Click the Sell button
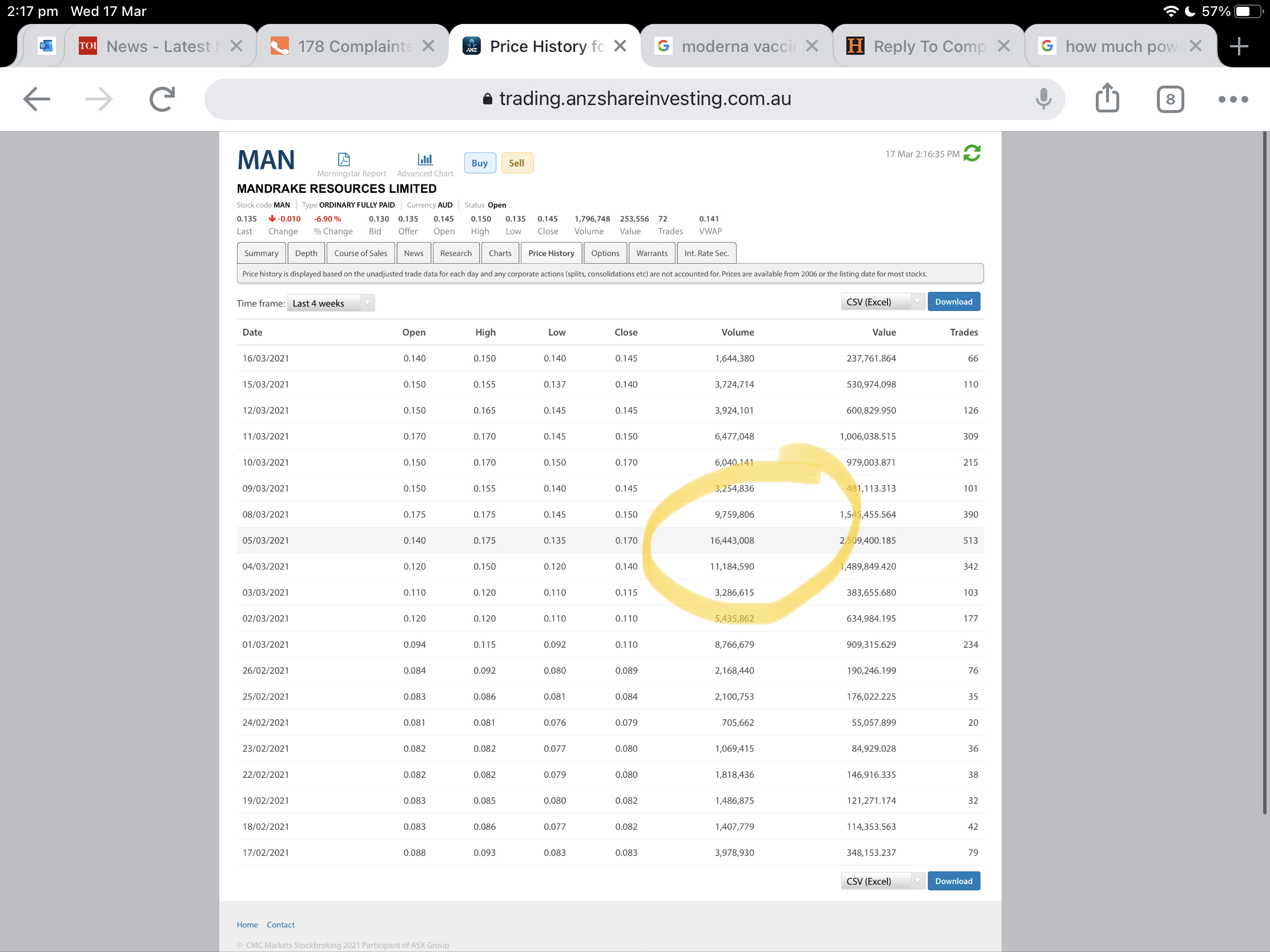This screenshot has width=1270, height=952. 516,163
